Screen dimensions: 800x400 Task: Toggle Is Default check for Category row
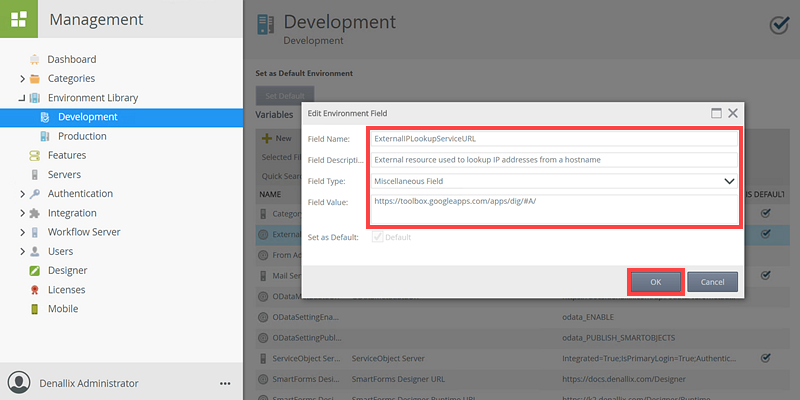tap(765, 213)
